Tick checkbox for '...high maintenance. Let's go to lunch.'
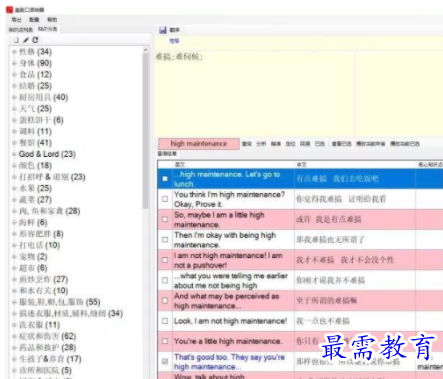Viewport: 443px width, 379px height. pos(165,179)
